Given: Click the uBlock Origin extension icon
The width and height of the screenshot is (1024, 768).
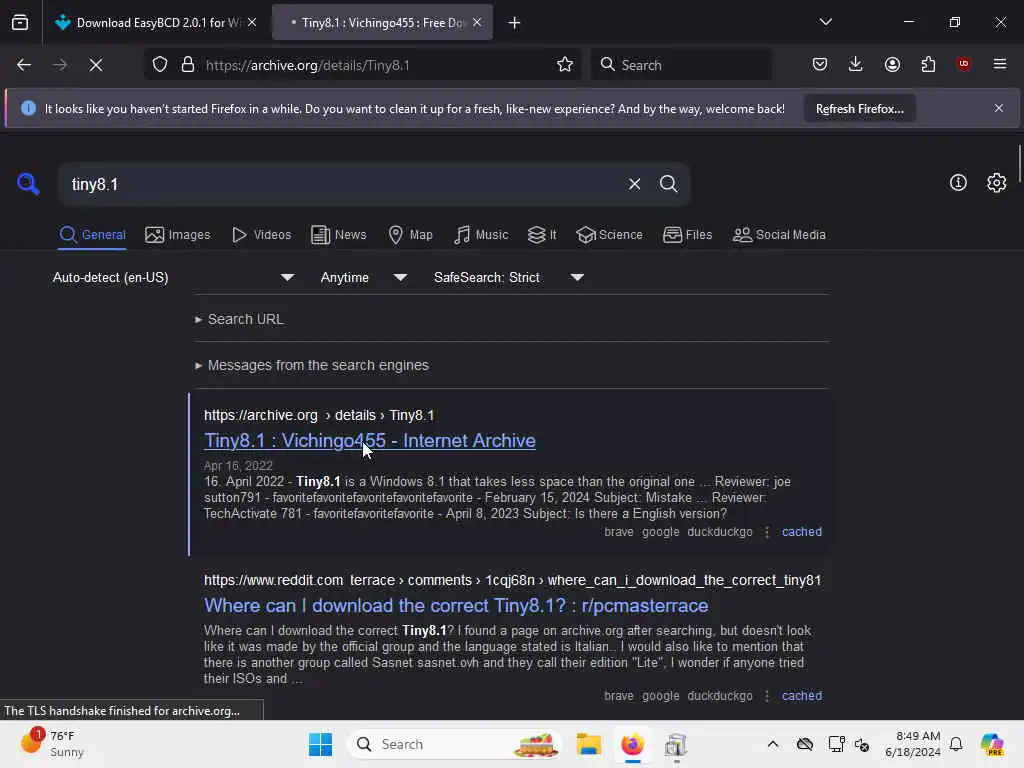Looking at the screenshot, I should coord(963,64).
